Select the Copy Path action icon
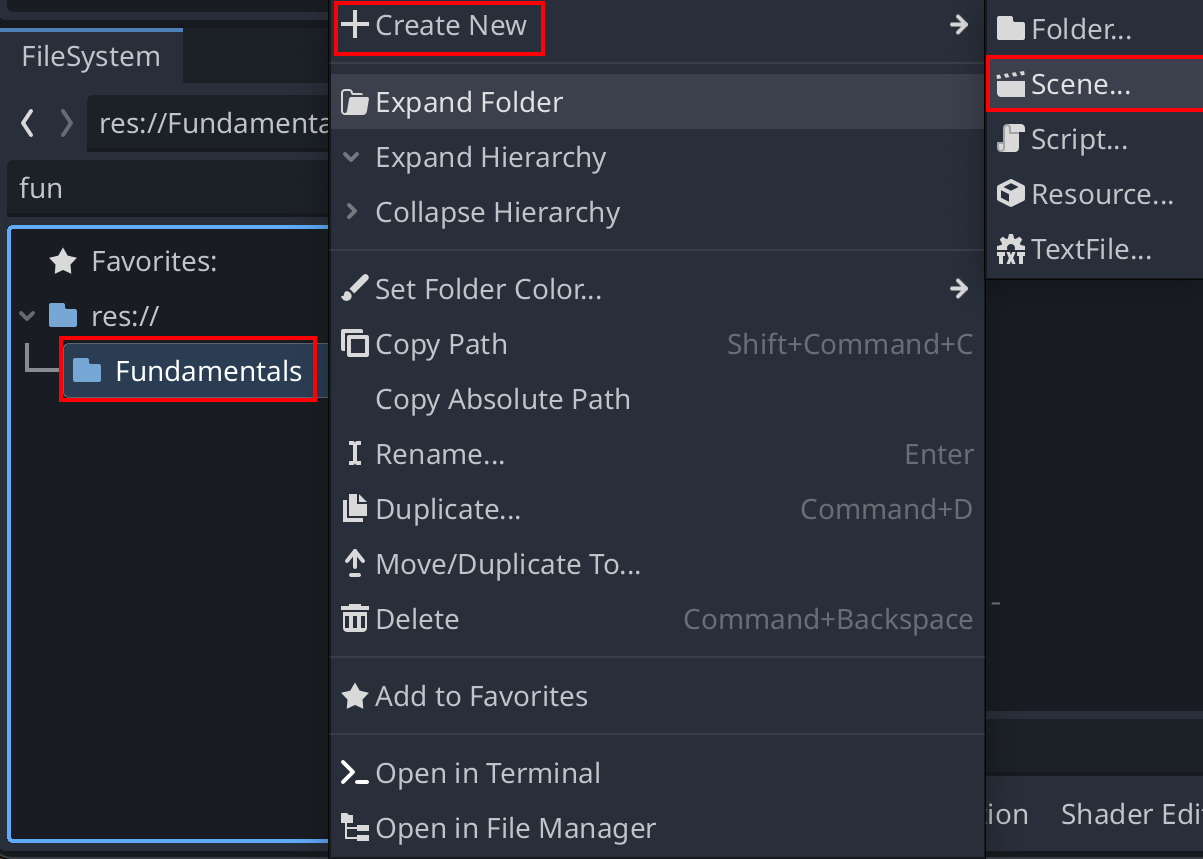This screenshot has width=1203, height=859. 355,344
